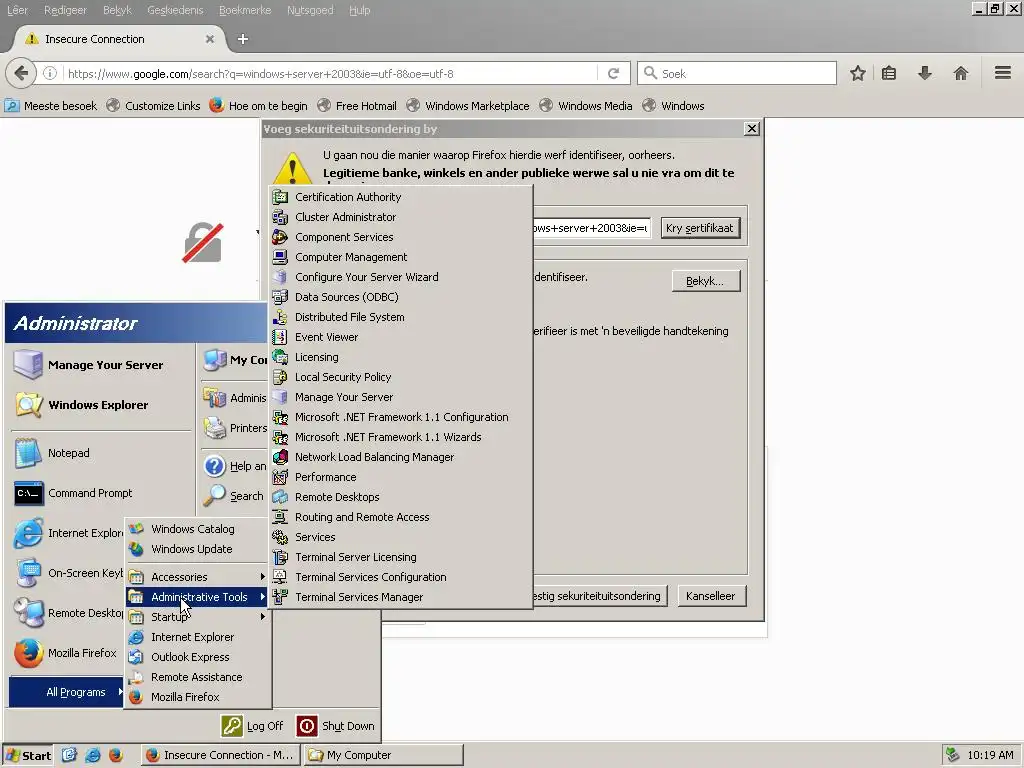Click the Start button
Image resolution: width=1024 pixels, height=768 pixels.
tap(28, 755)
